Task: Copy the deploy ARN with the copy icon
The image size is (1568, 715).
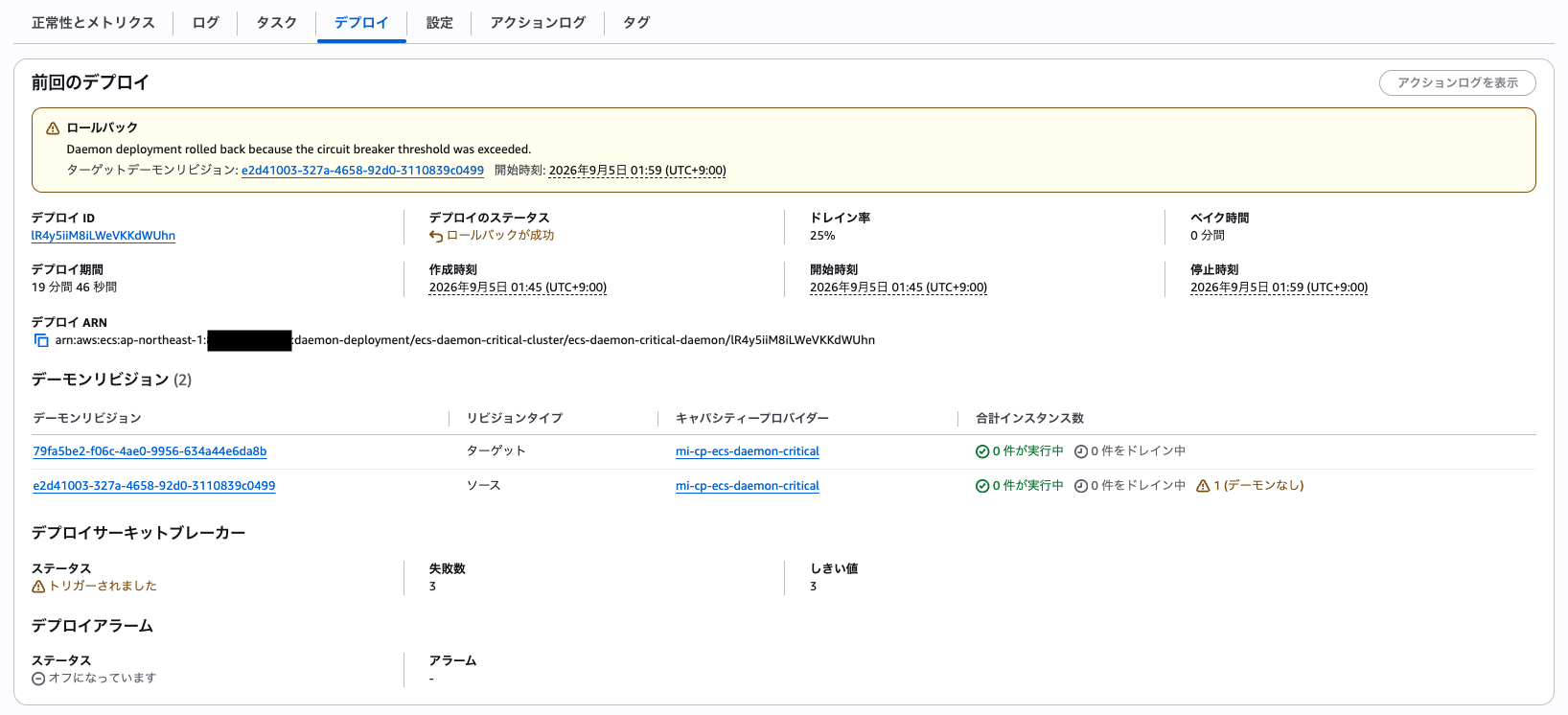Action: pyautogui.click(x=41, y=340)
